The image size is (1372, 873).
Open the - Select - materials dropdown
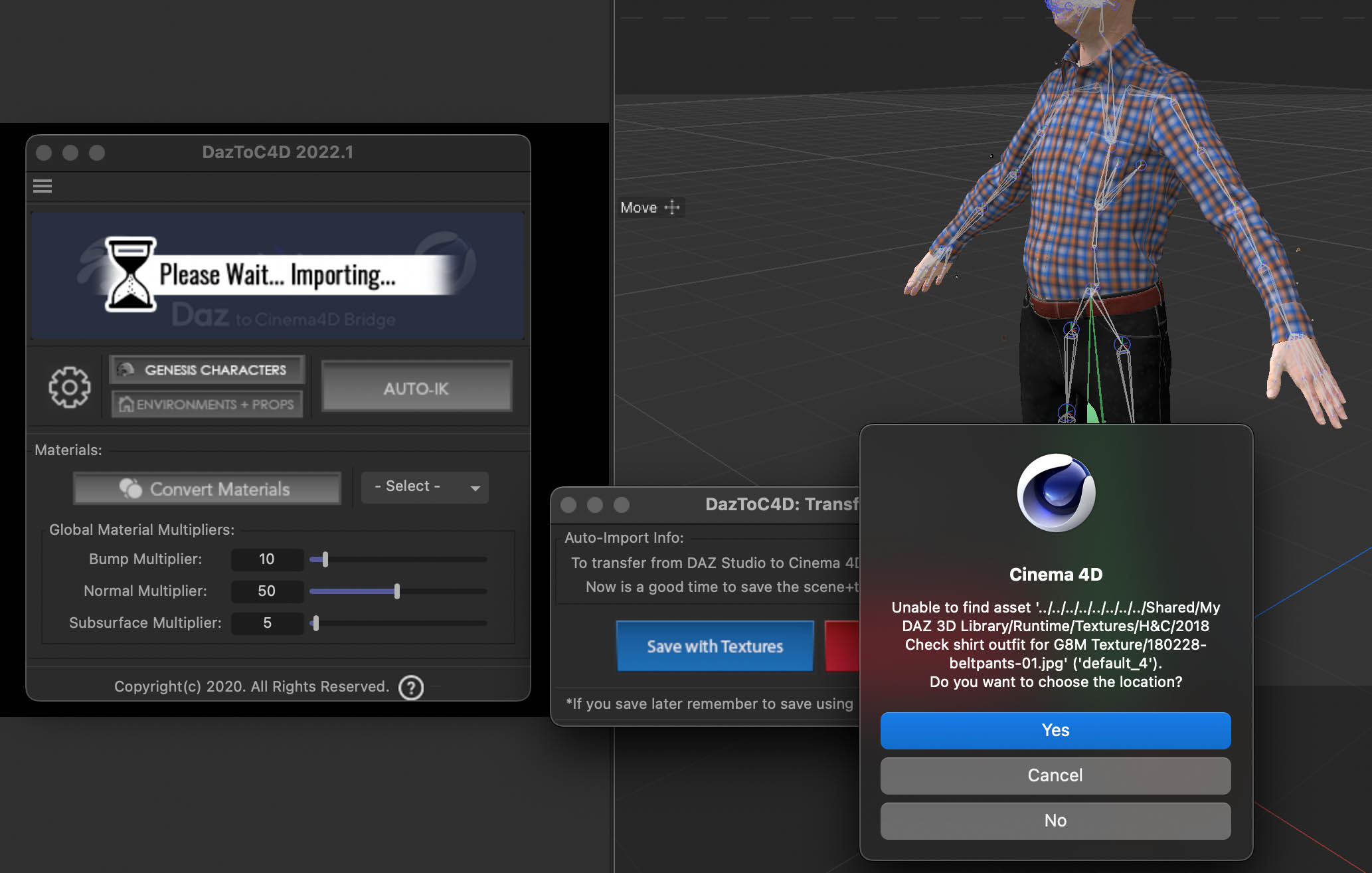tap(425, 487)
